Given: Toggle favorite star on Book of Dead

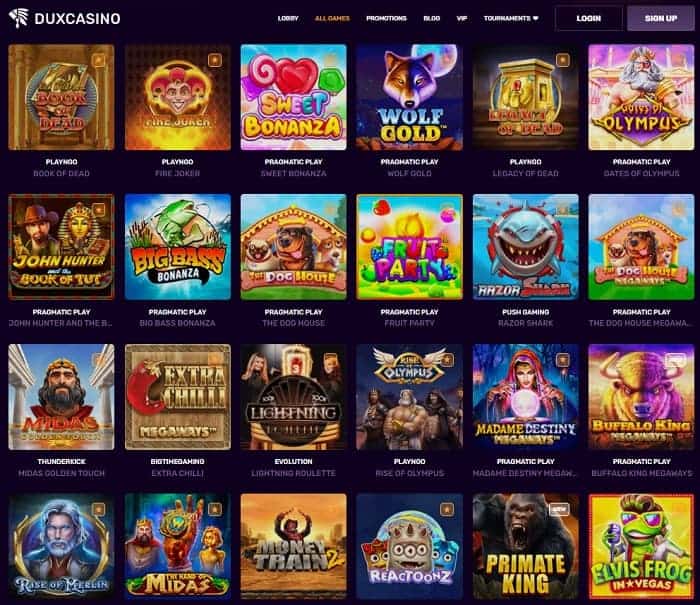Looking at the screenshot, I should [x=99, y=60].
